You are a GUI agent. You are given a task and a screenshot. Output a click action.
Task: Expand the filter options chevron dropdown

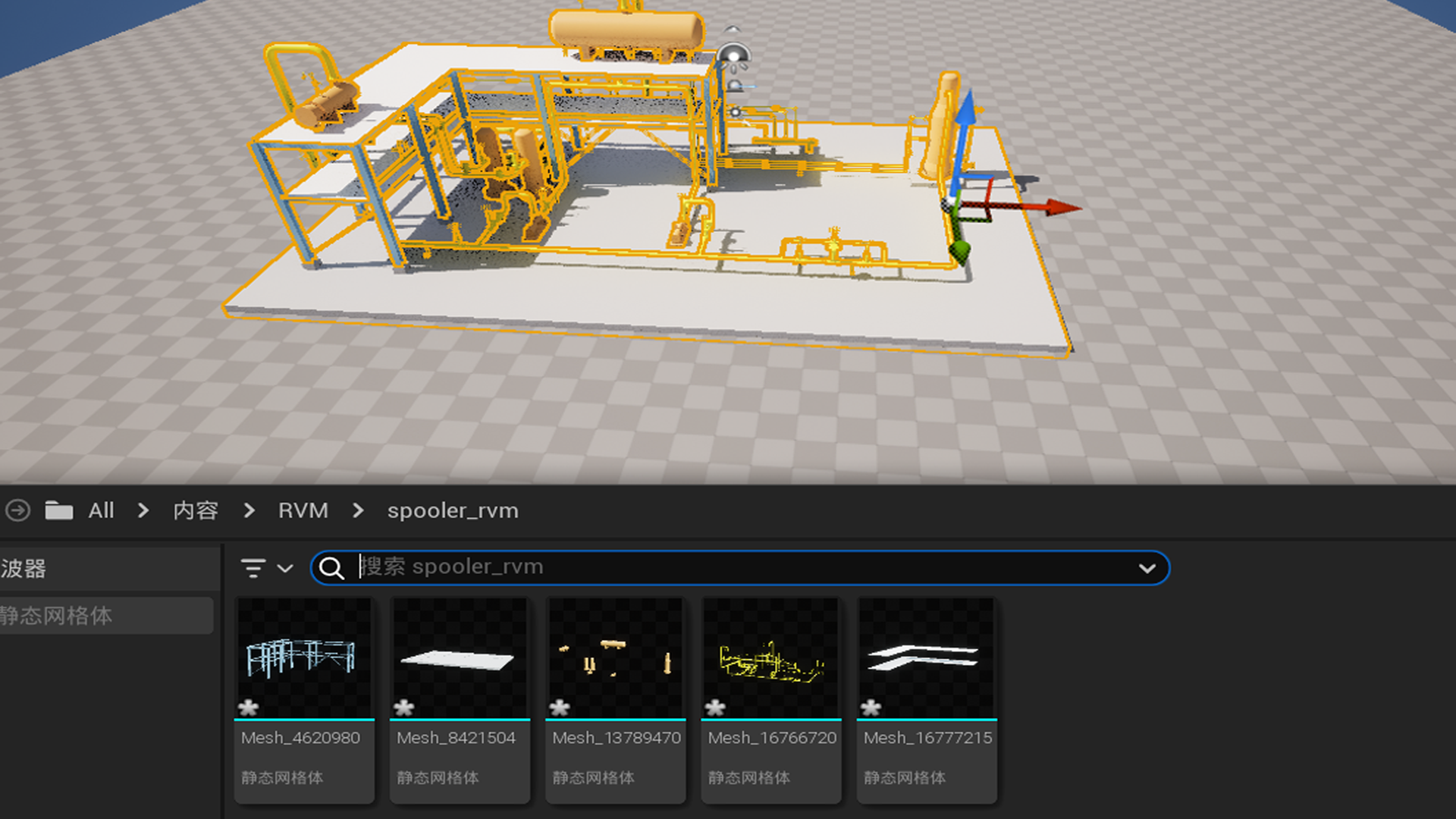click(x=285, y=568)
